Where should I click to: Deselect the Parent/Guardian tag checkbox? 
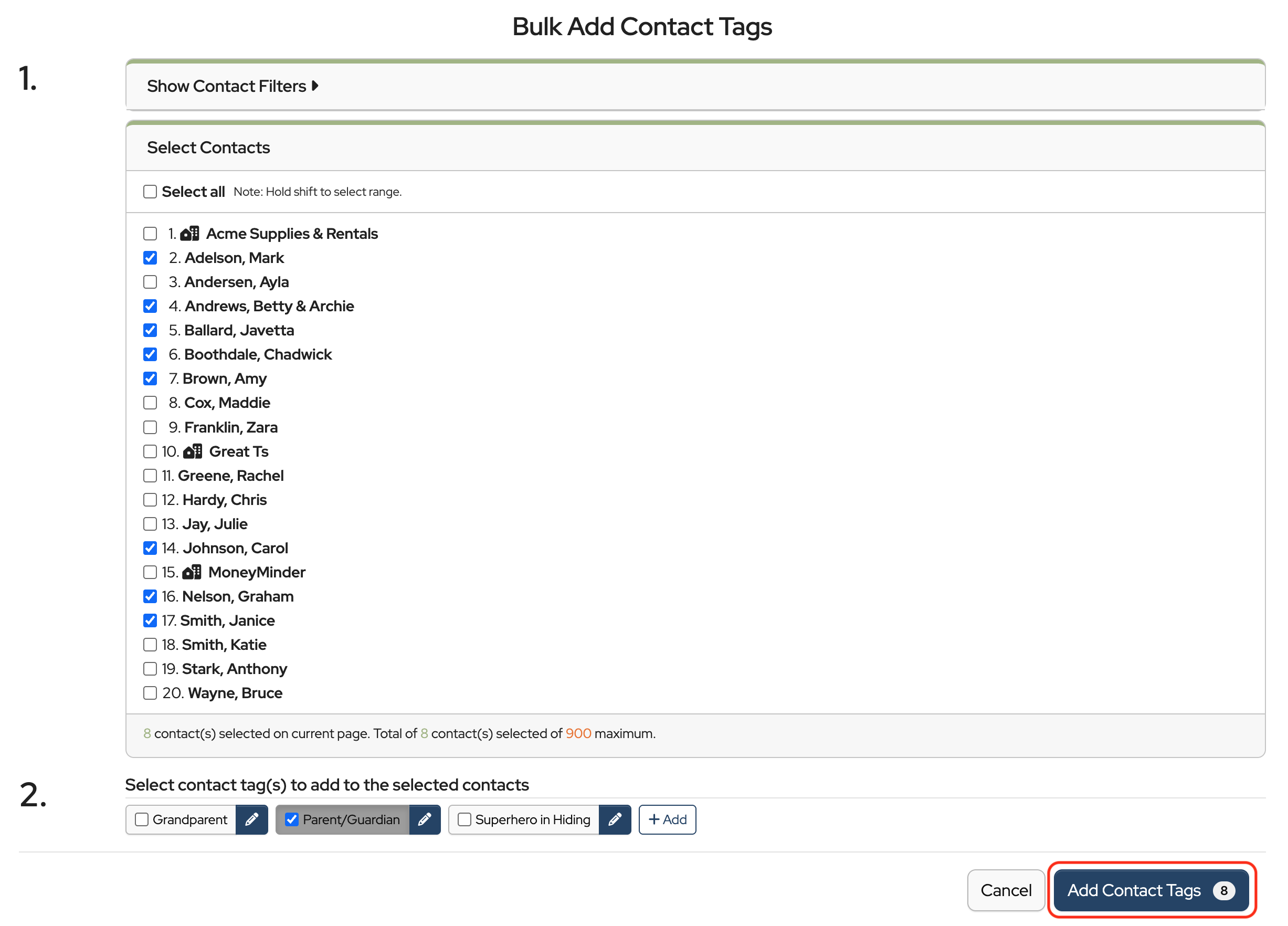coord(291,819)
